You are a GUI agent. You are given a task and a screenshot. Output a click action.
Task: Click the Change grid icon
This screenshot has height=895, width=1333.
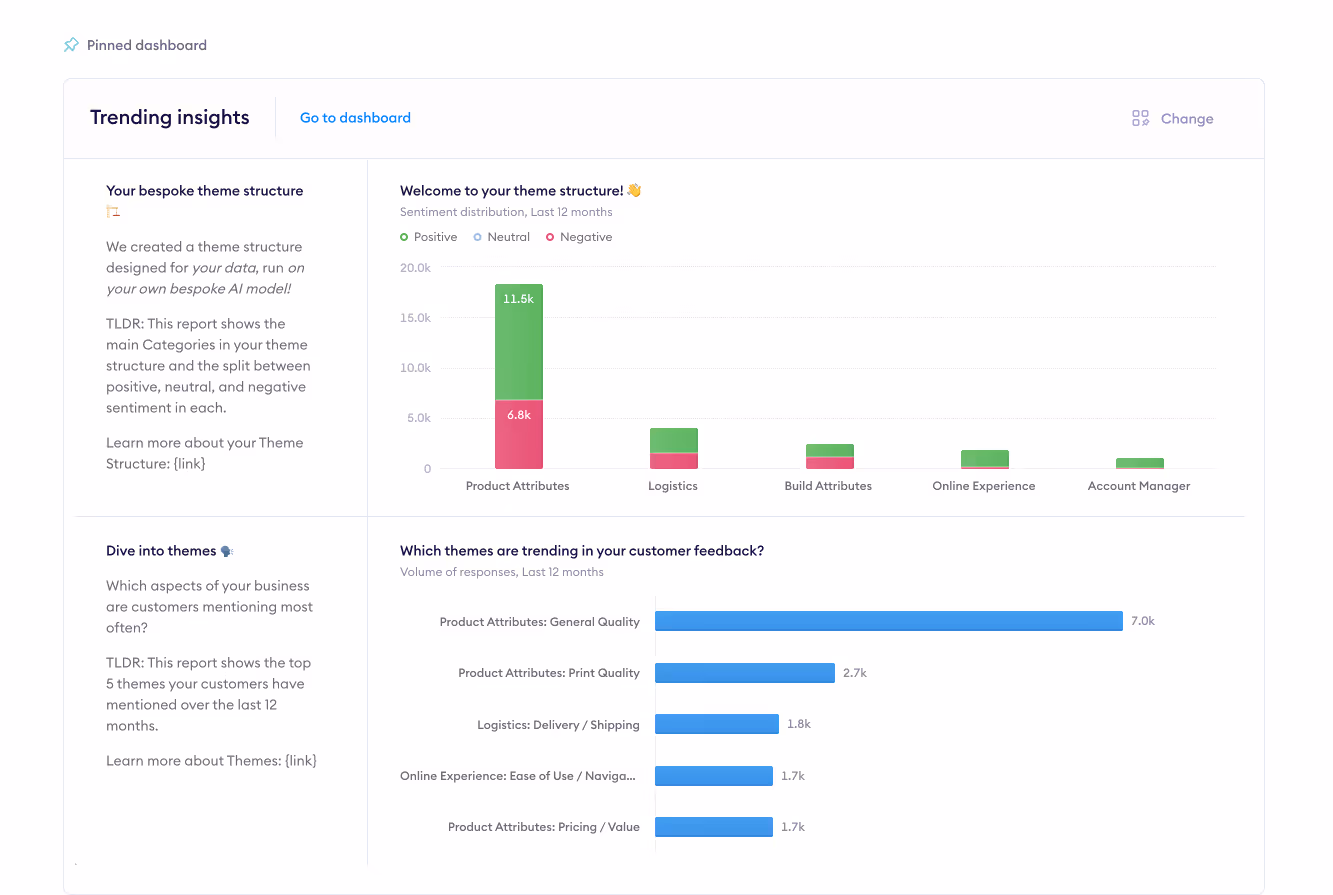click(1140, 118)
